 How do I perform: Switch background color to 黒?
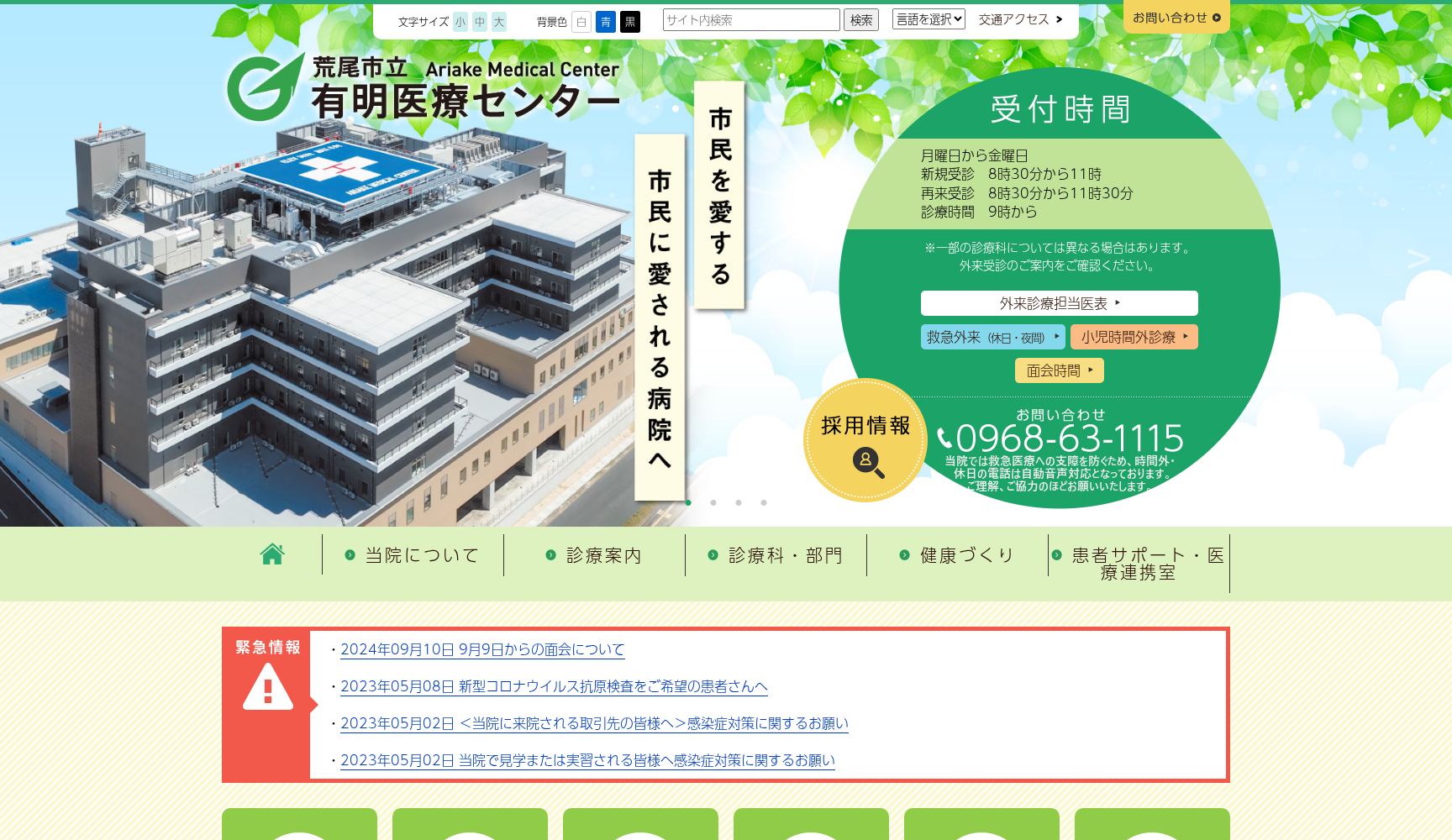(630, 22)
